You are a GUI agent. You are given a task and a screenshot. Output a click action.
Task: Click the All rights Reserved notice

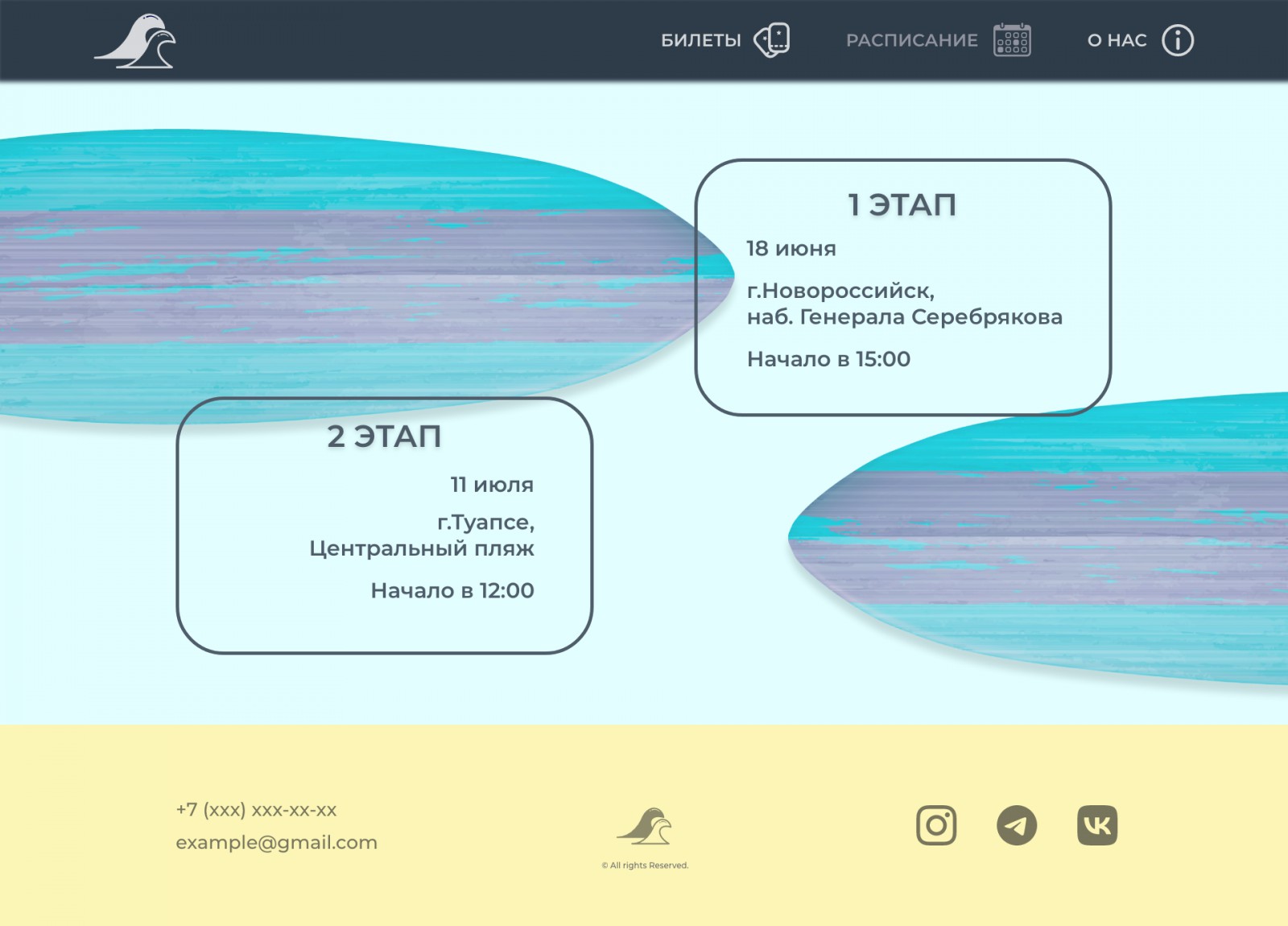pyautogui.click(x=645, y=866)
